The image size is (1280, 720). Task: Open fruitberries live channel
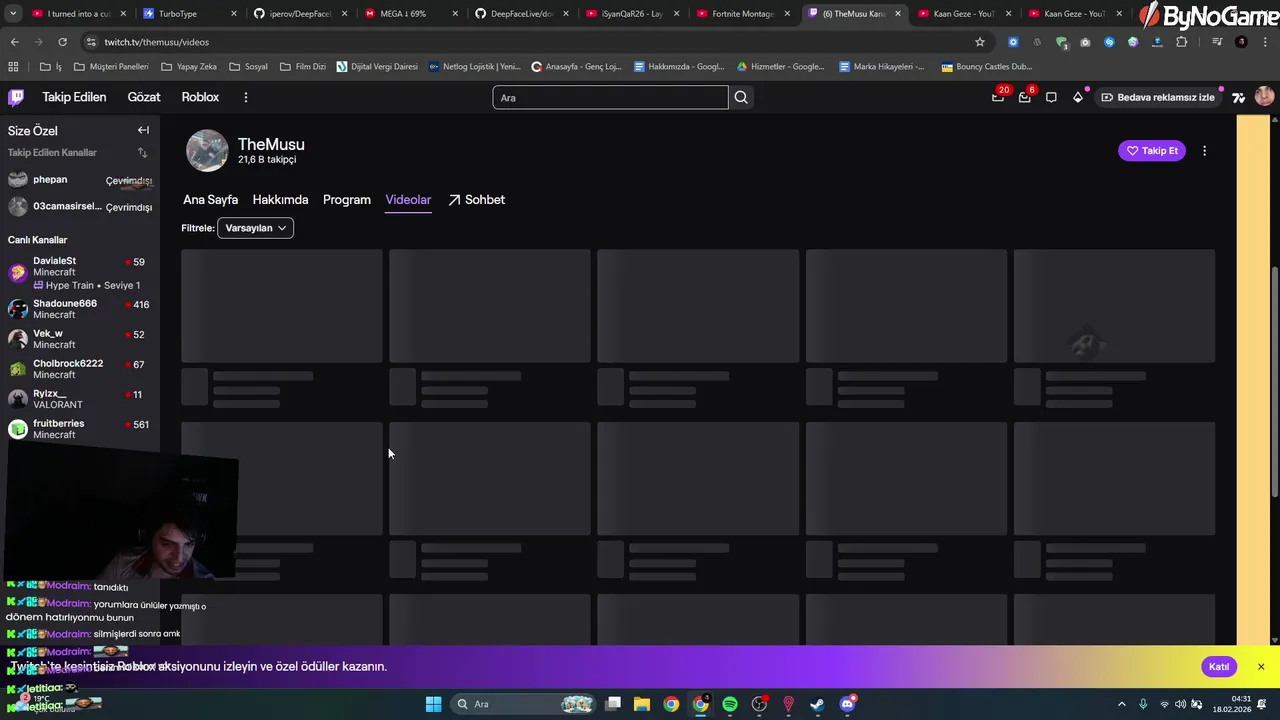pyautogui.click(x=80, y=429)
